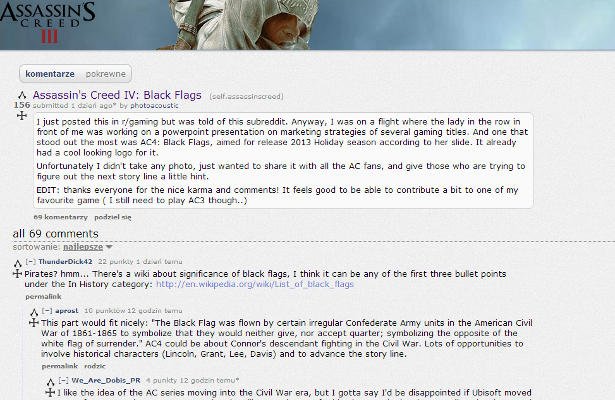This screenshot has width=615, height=400.
Task: Downvote We_Are_Dobis_PR's comment
Action: [50, 392]
